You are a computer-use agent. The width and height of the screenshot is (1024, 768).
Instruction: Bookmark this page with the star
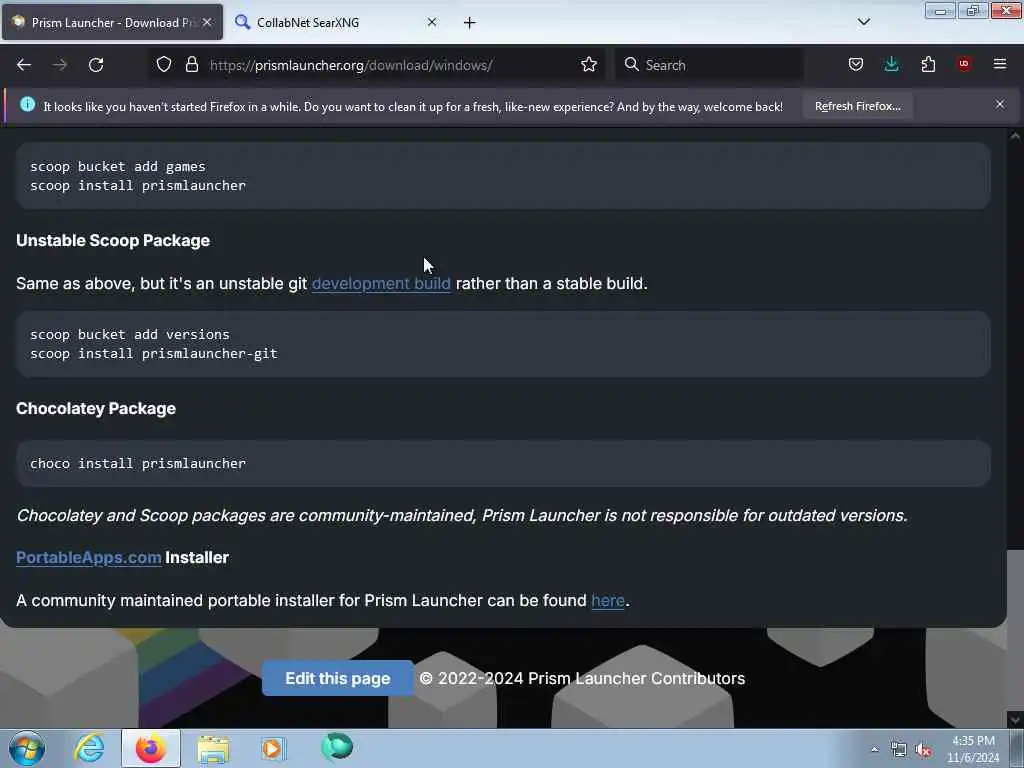[x=589, y=65]
